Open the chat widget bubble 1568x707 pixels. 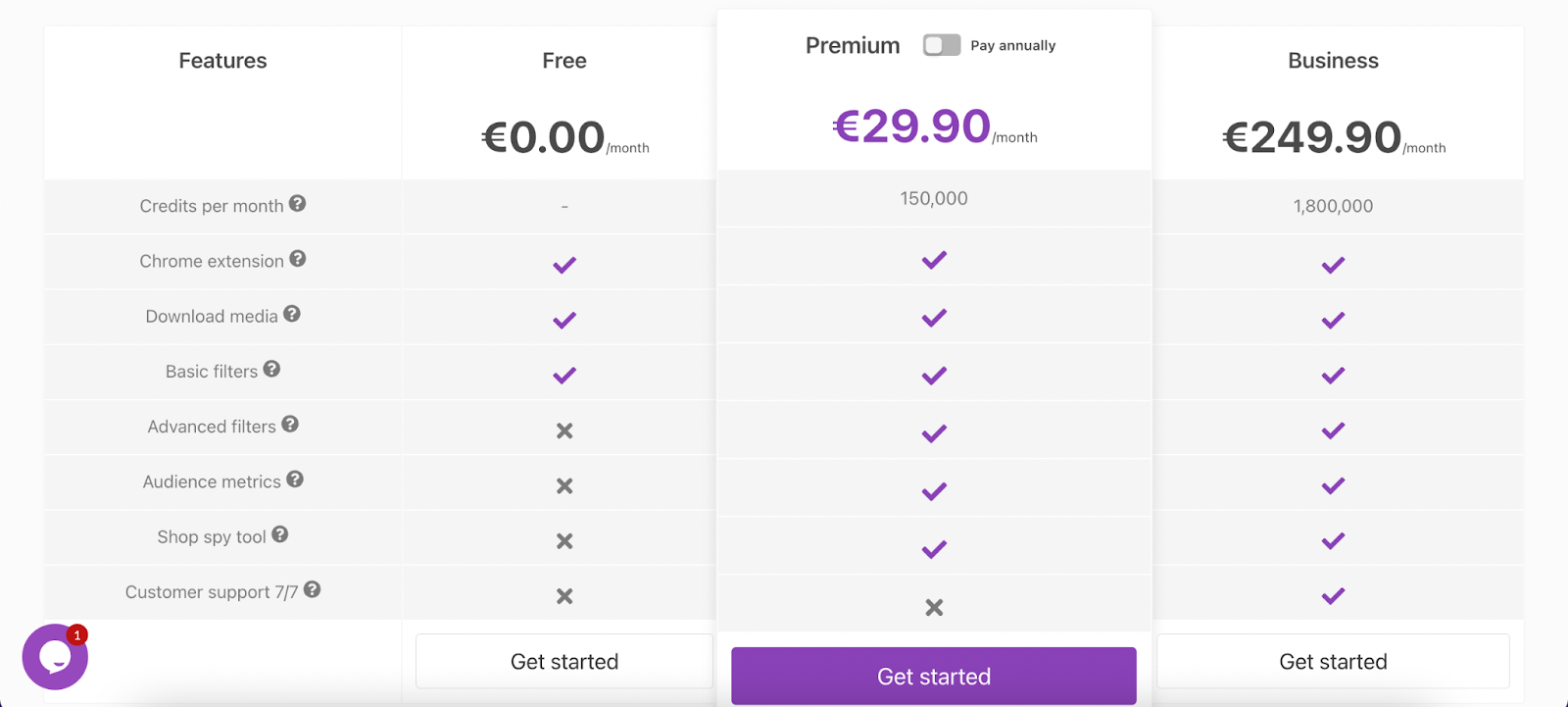coord(54,657)
